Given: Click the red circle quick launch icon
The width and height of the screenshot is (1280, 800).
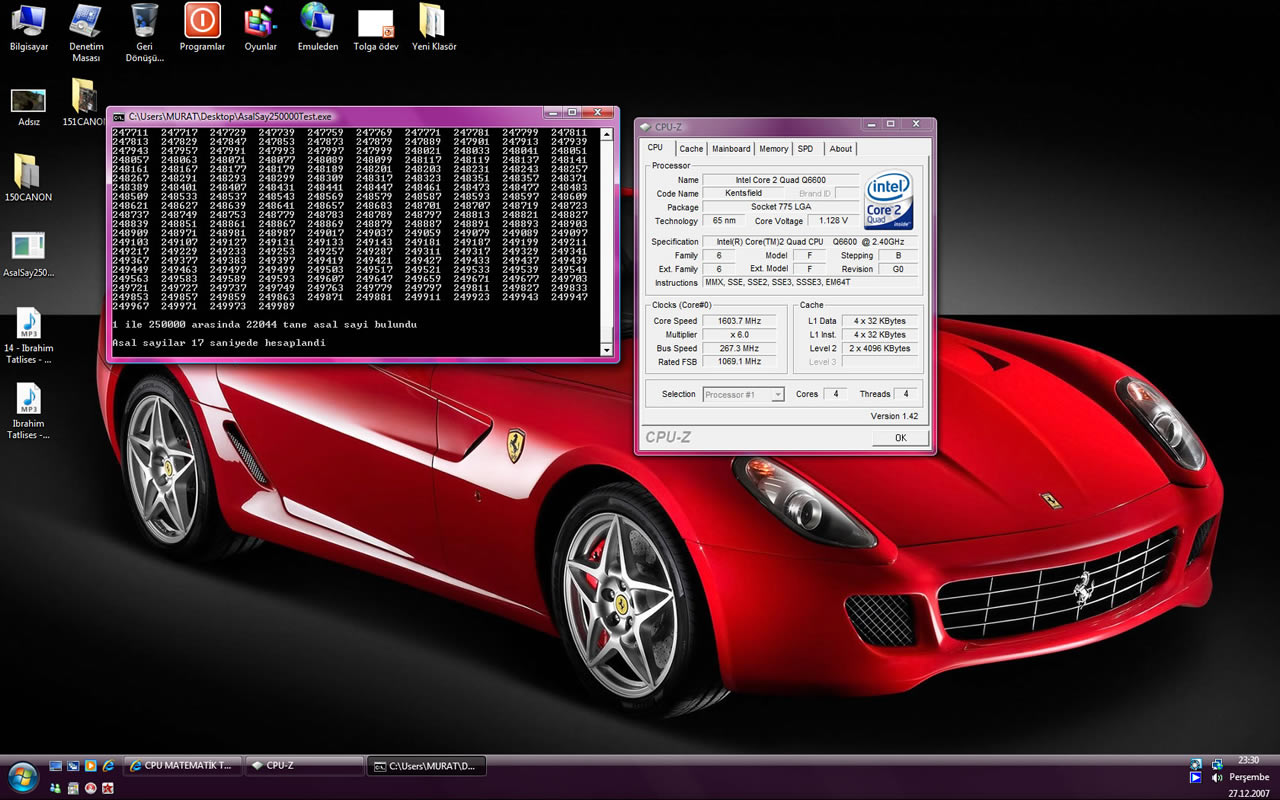Looking at the screenshot, I should point(90,788).
